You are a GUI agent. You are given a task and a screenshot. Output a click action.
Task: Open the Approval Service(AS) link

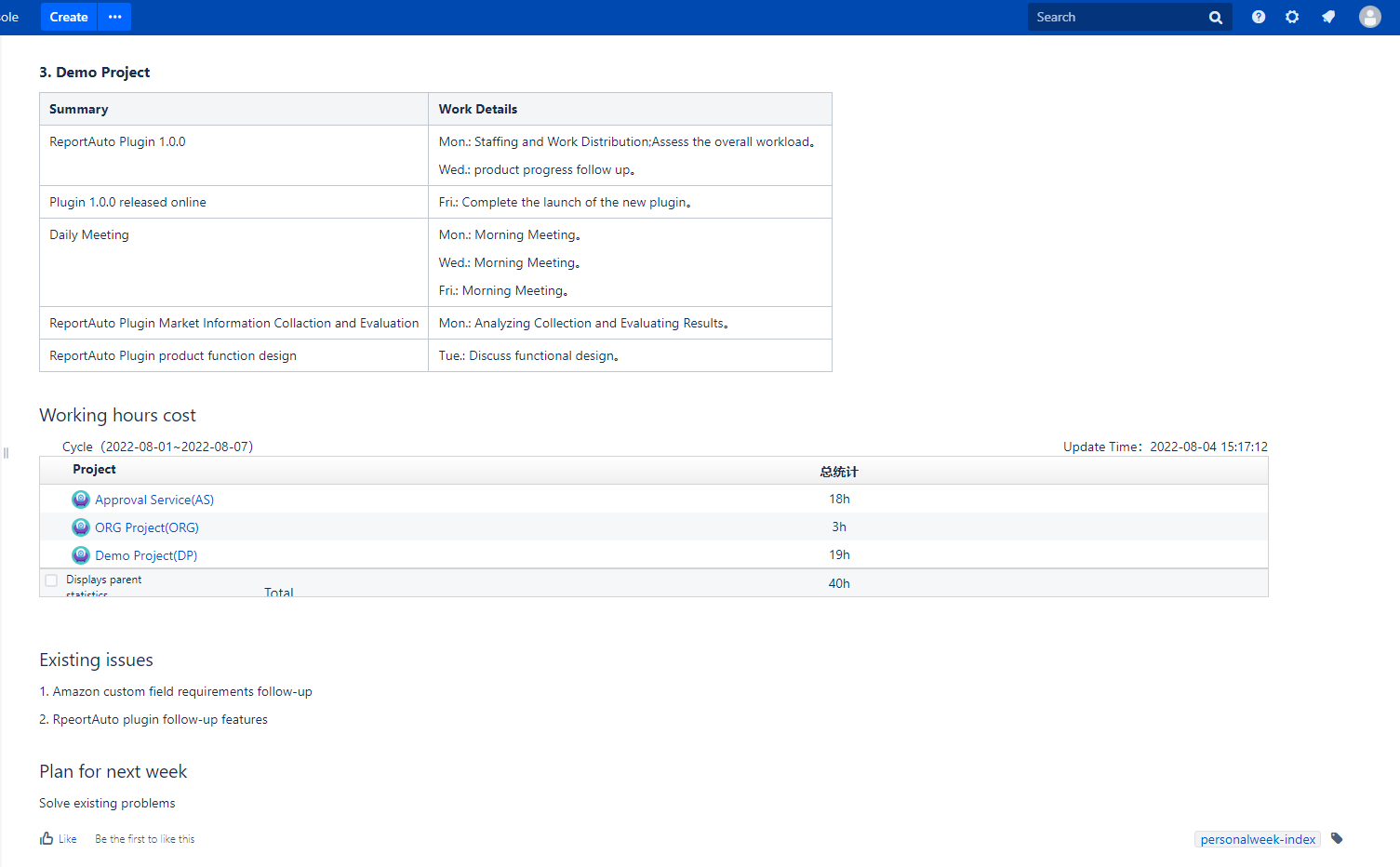tap(154, 500)
